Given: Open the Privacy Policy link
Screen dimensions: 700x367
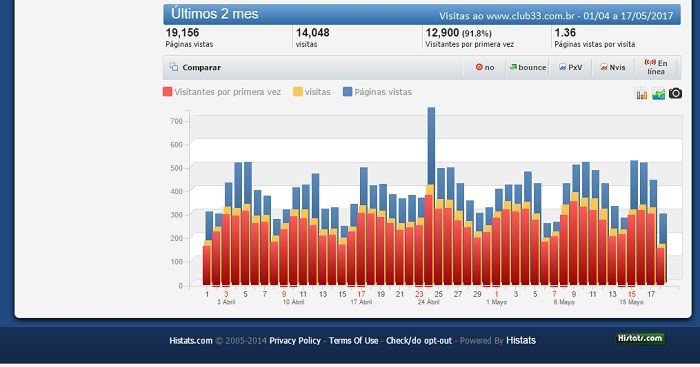Looking at the screenshot, I should click(x=295, y=341).
